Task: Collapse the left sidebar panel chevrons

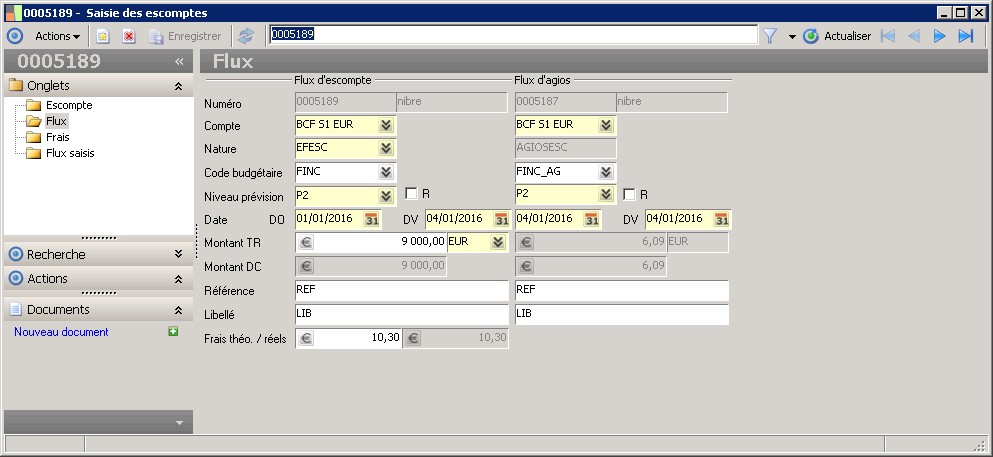Action: coord(179,61)
